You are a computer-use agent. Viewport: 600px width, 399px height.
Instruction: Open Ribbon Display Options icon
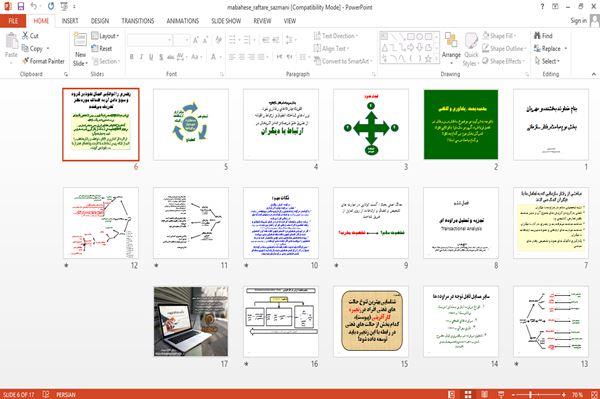(555, 7)
